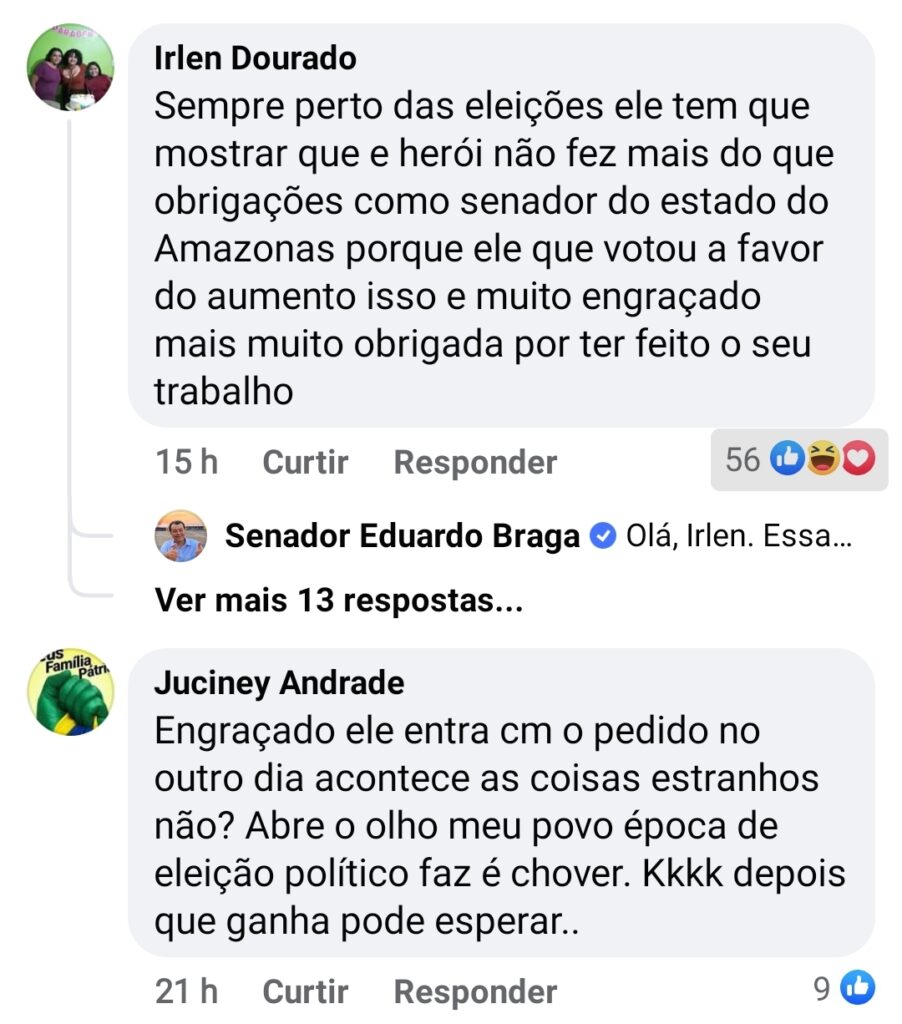Open the Juciney Andrade name link
The height and width of the screenshot is (1024, 902).
[279, 683]
